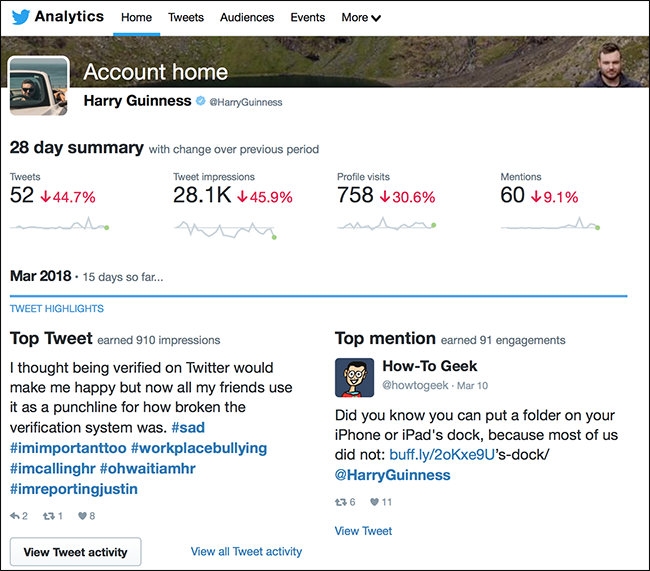Click the reply icon under Top Tweet

tap(15, 516)
